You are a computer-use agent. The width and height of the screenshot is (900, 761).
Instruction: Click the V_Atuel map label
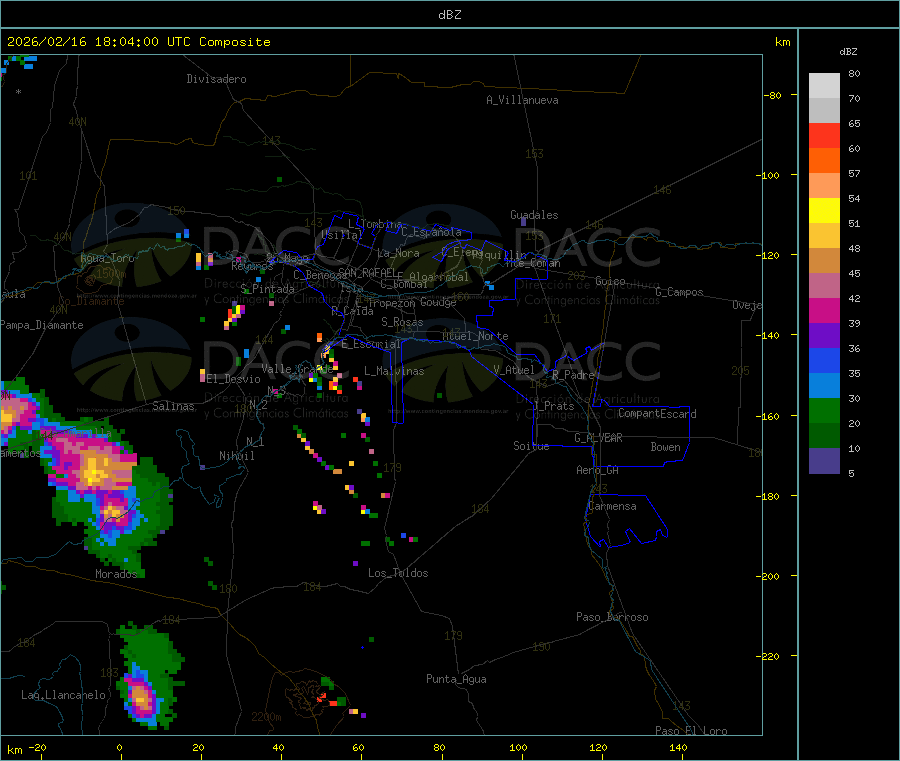[514, 370]
